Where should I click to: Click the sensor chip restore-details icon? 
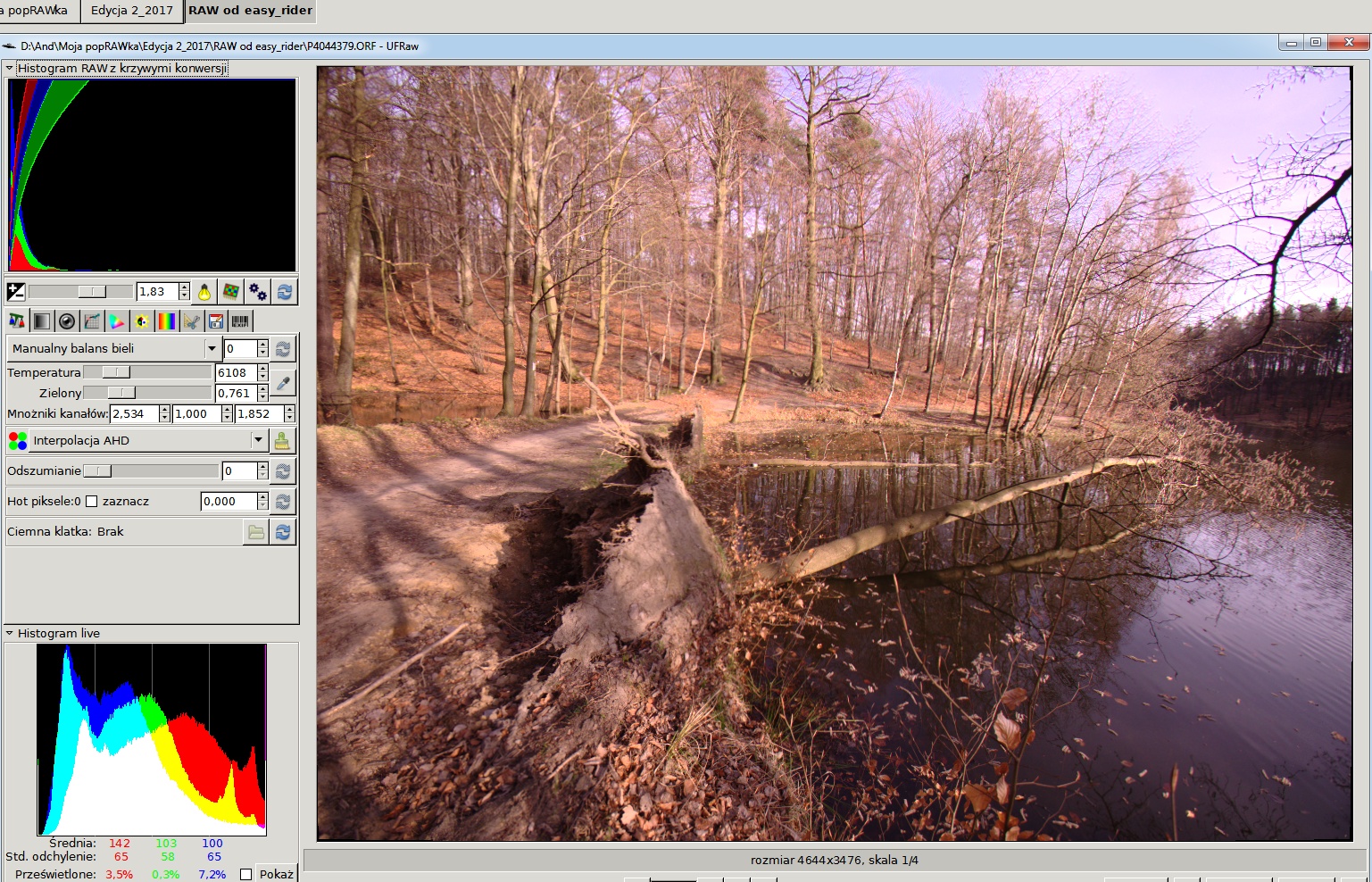pyautogui.click(x=231, y=292)
